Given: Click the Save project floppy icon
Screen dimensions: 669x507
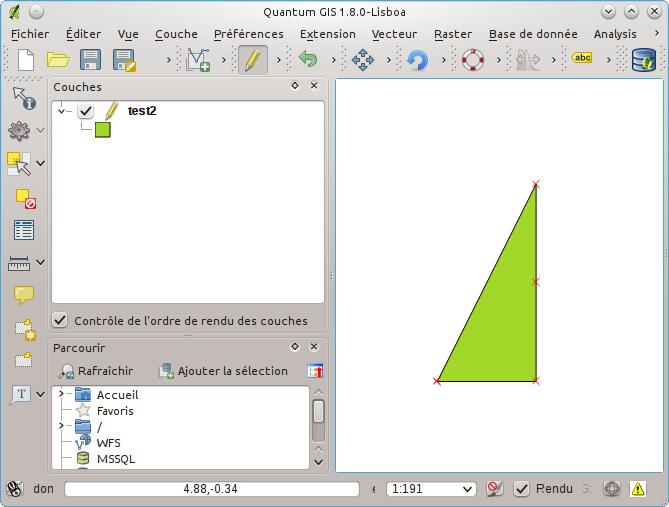Looking at the screenshot, I should point(90,60).
